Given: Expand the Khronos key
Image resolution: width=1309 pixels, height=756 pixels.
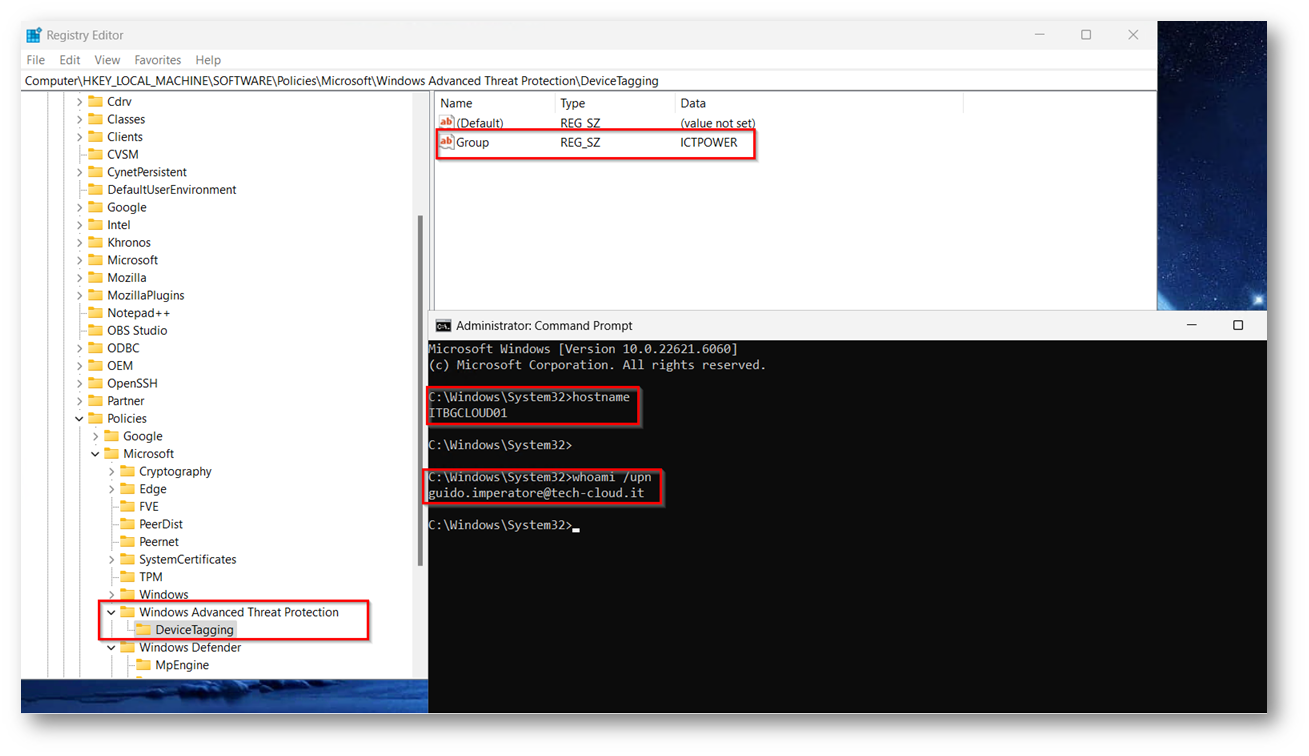Looking at the screenshot, I should coord(79,243).
